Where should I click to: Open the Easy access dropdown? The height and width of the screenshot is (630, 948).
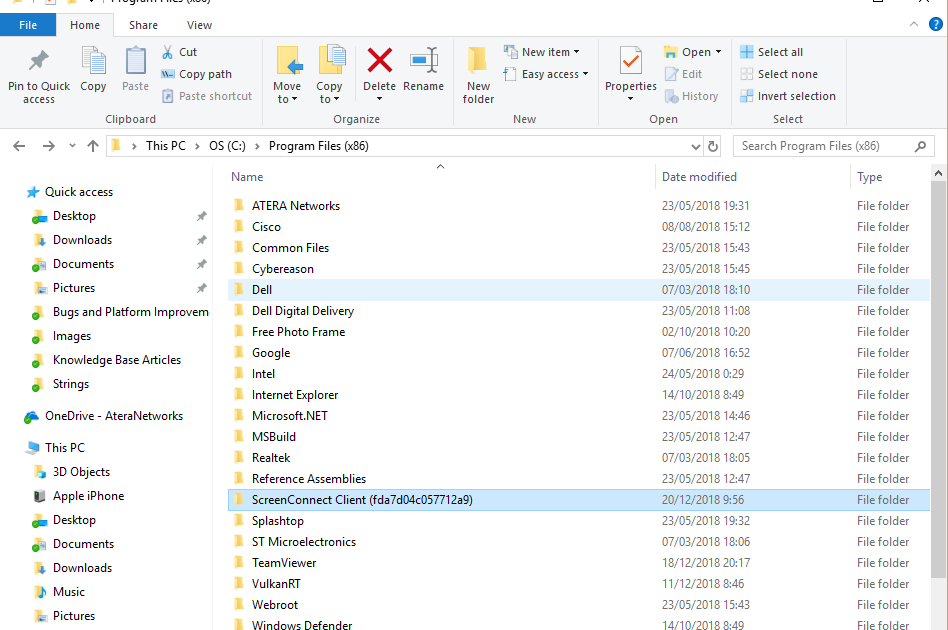546,74
